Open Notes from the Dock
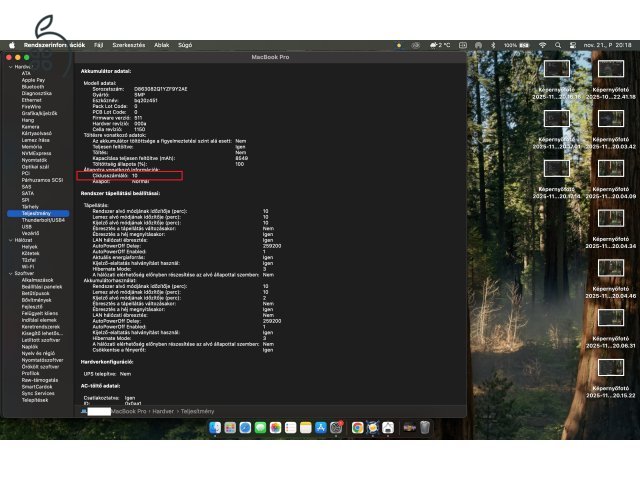 (x=306, y=427)
